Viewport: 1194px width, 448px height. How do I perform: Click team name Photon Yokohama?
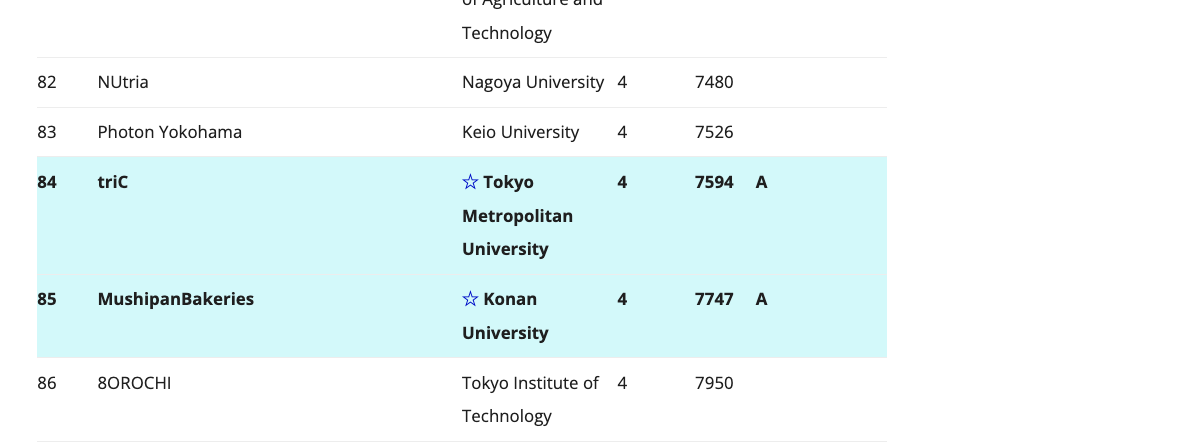[x=170, y=132]
